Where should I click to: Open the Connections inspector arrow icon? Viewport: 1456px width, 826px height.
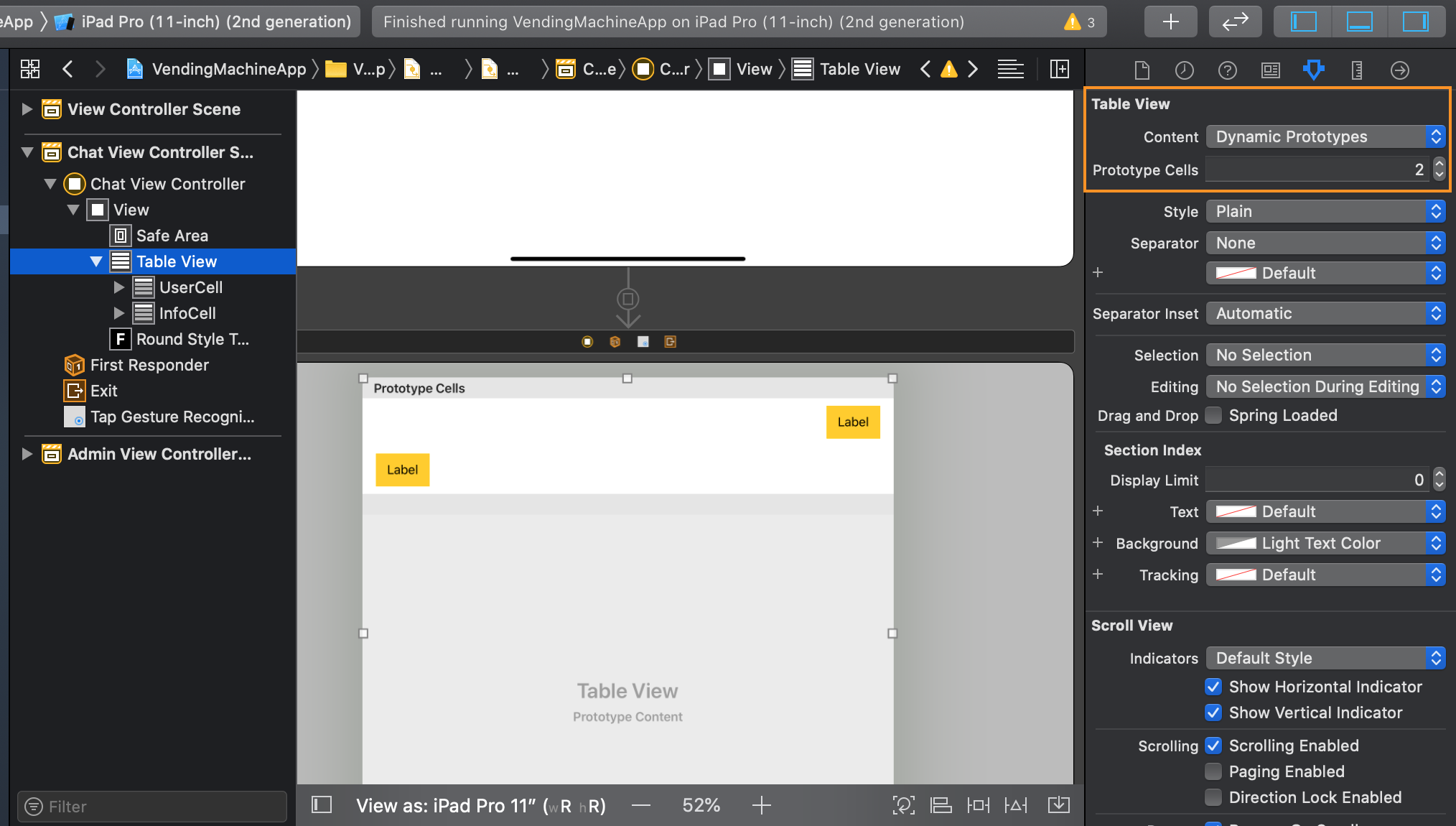[1399, 70]
